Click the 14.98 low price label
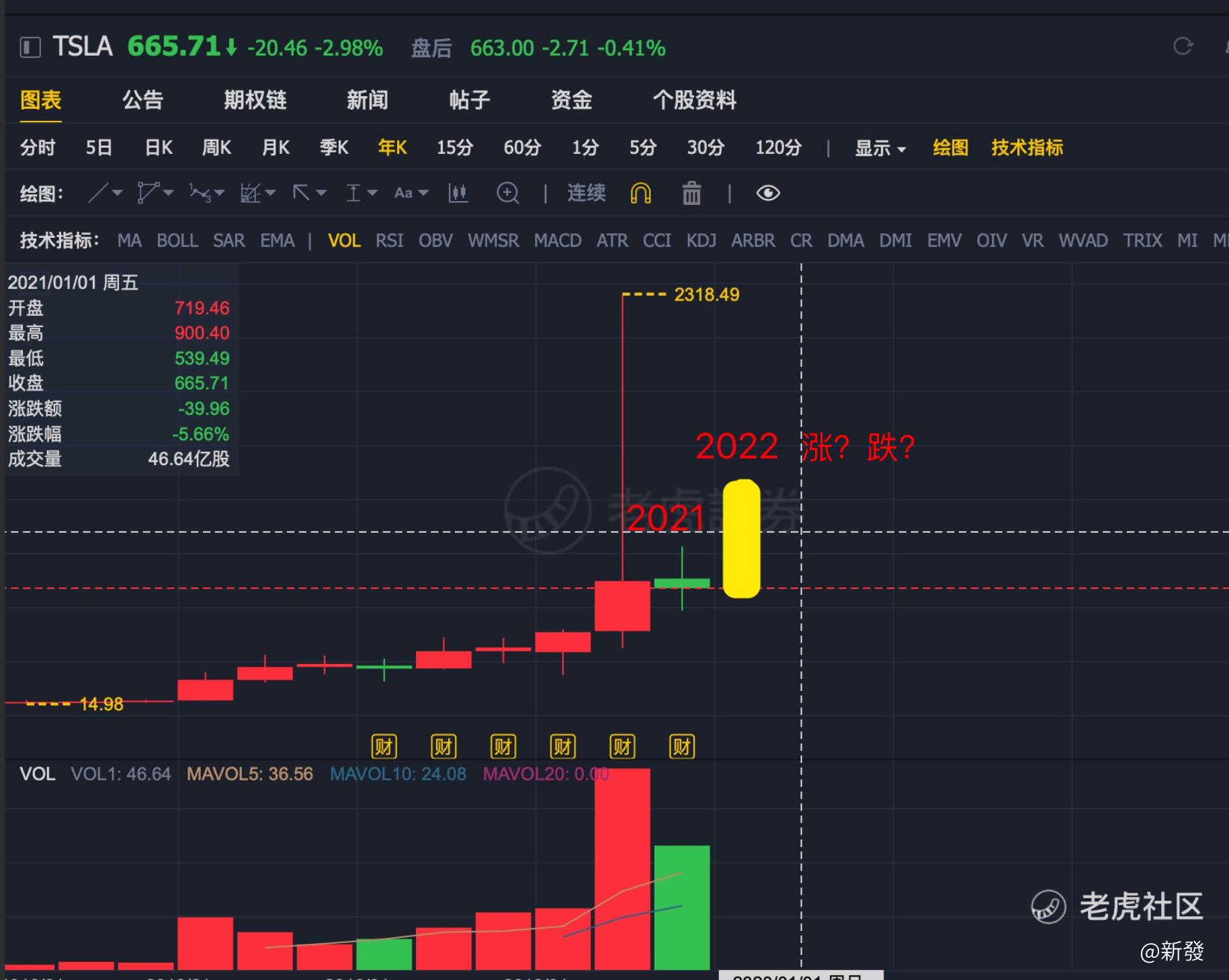Image resolution: width=1229 pixels, height=980 pixels. [101, 704]
